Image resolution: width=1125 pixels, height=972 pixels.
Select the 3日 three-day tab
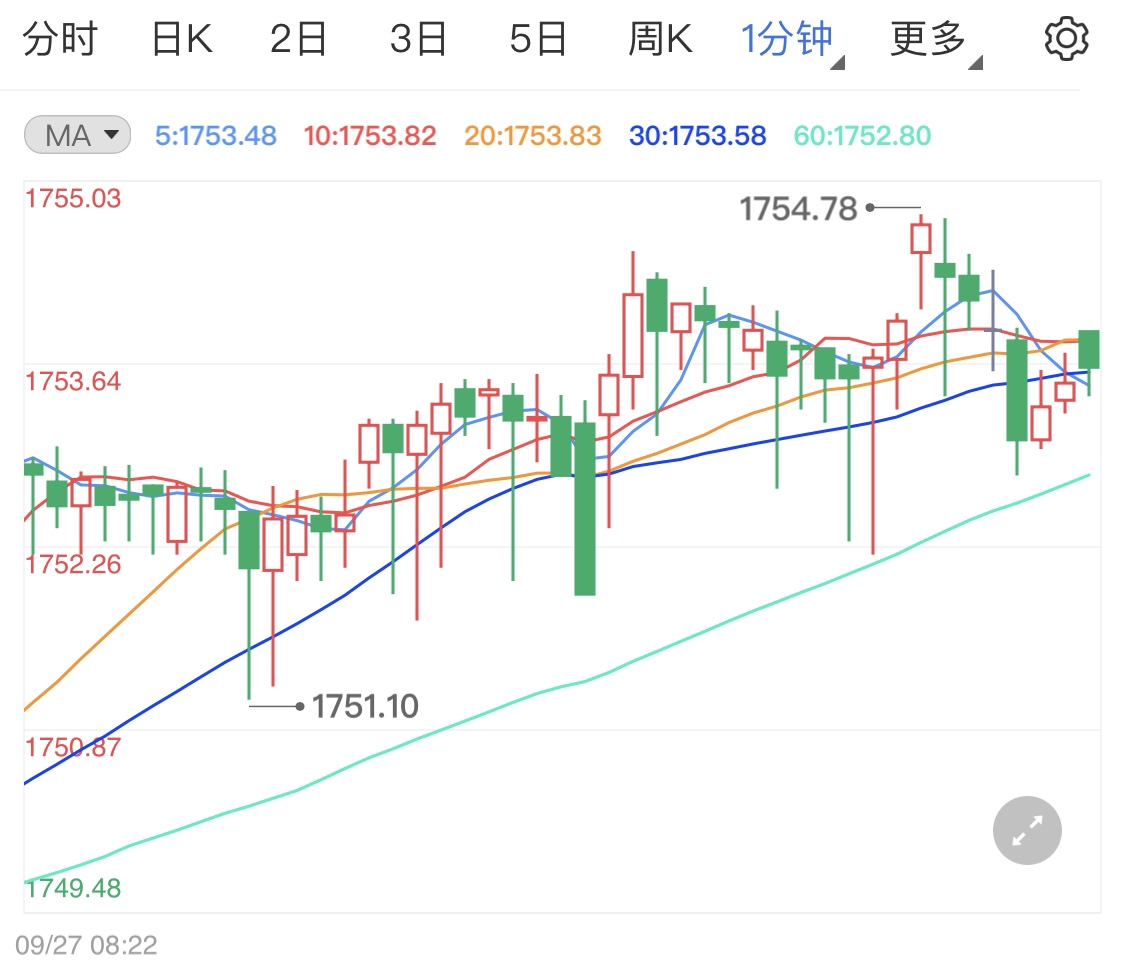coord(418,39)
